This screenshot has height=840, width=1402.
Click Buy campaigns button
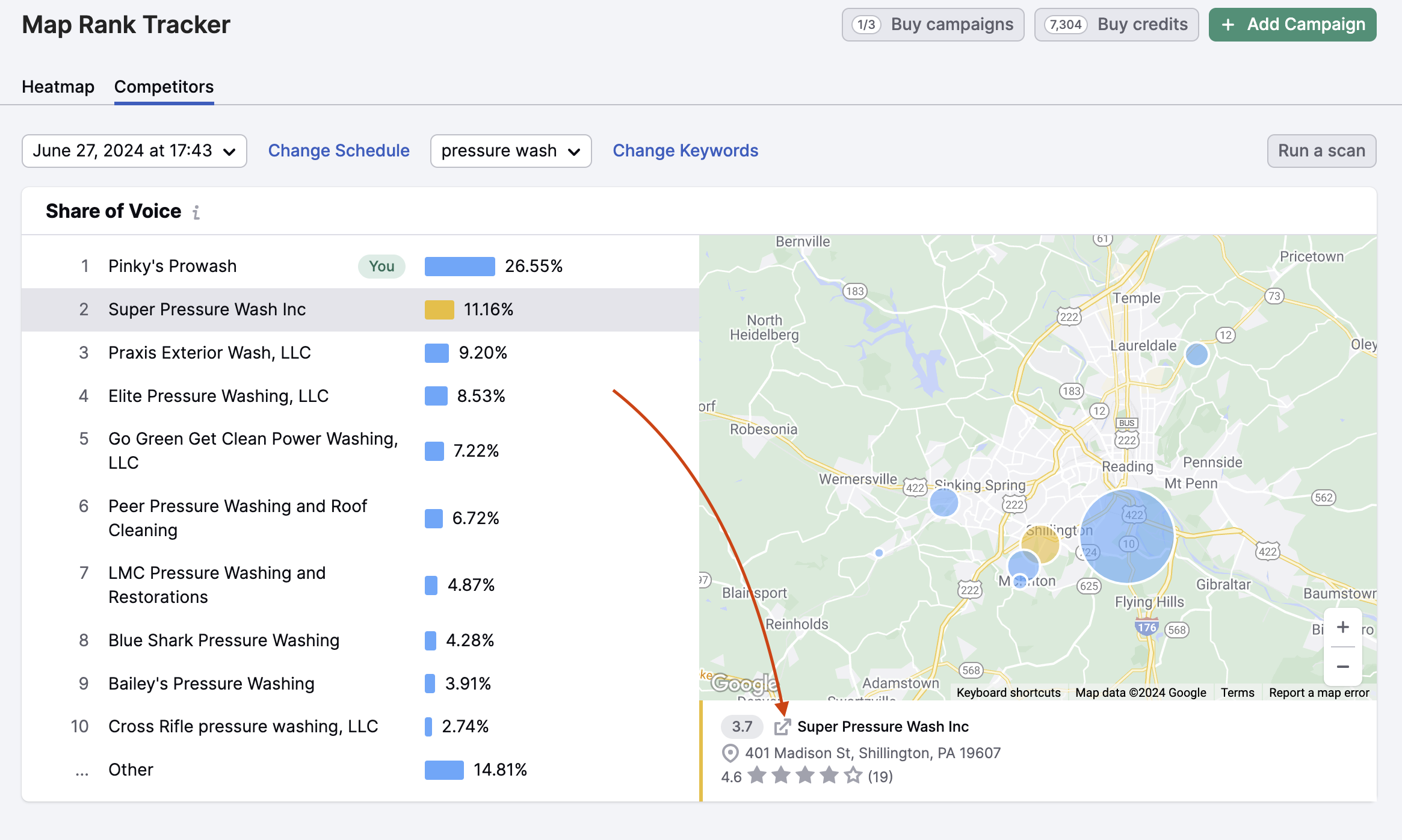(933, 25)
